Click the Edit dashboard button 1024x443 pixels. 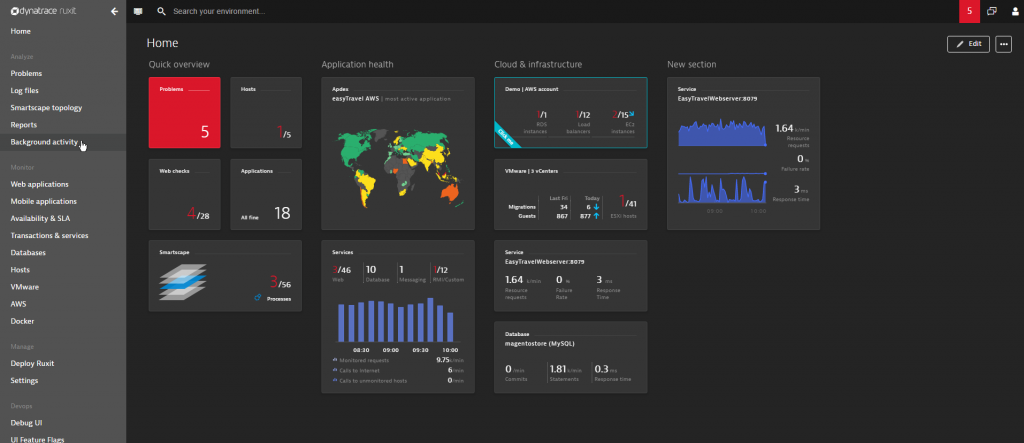coord(968,44)
